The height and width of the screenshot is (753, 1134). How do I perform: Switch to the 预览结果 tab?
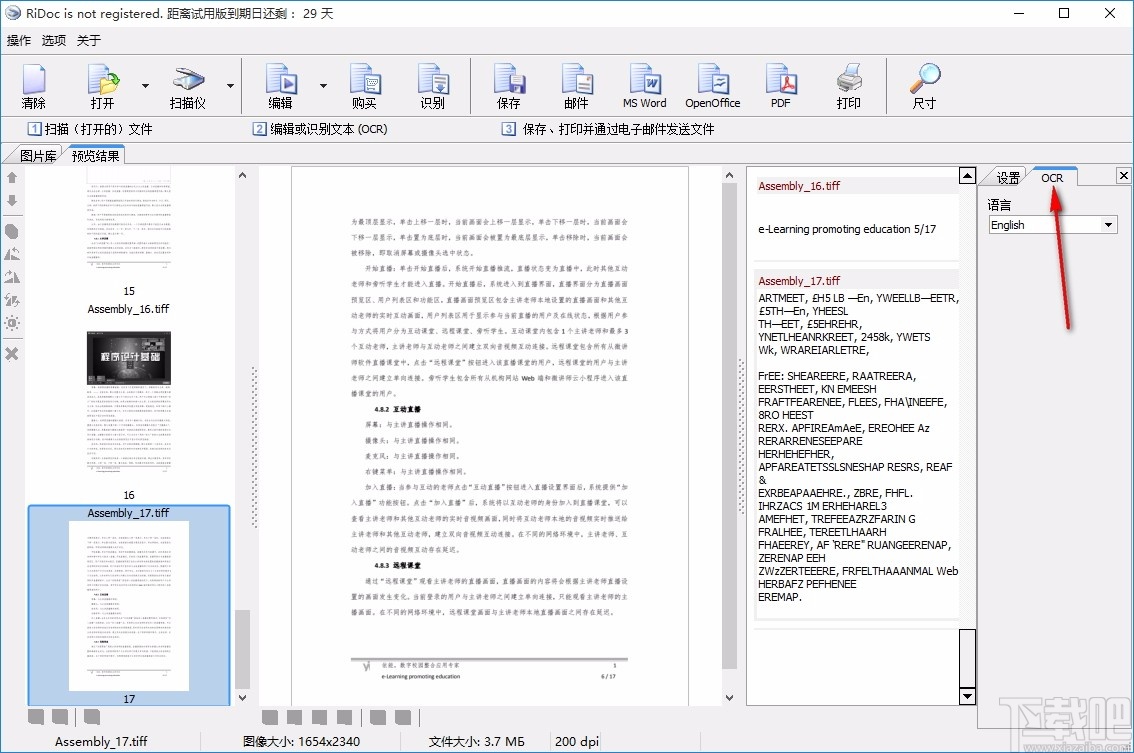pyautogui.click(x=95, y=156)
